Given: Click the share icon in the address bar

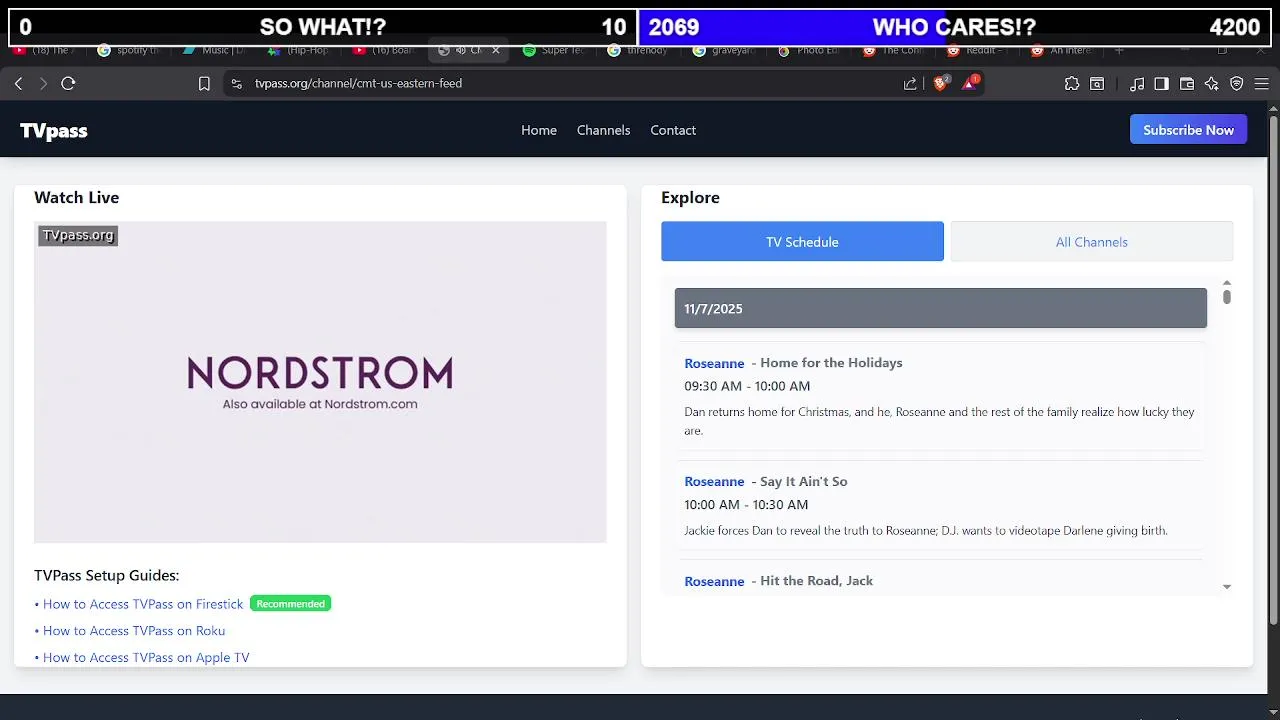Looking at the screenshot, I should pos(910,84).
